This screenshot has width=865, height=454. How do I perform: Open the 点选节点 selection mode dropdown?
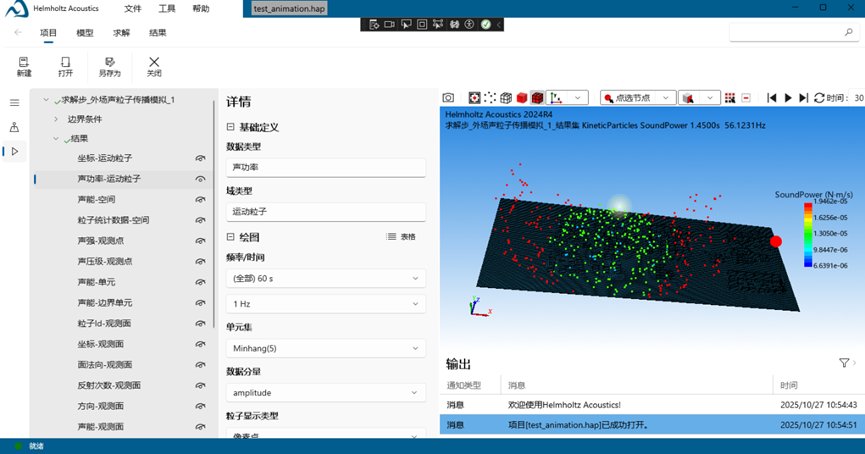636,98
